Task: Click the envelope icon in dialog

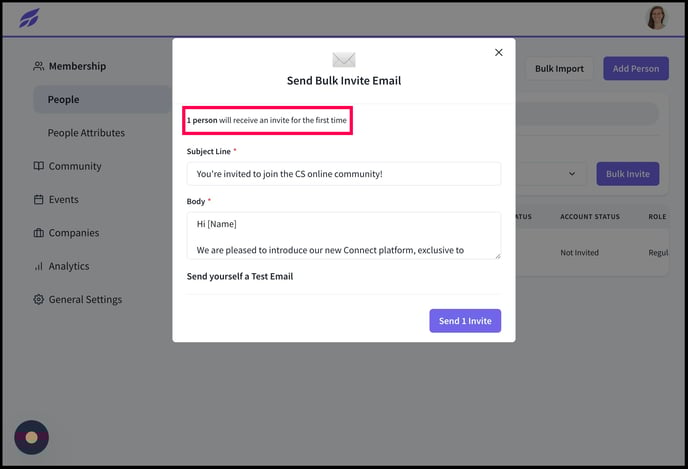Action: pyautogui.click(x=344, y=60)
